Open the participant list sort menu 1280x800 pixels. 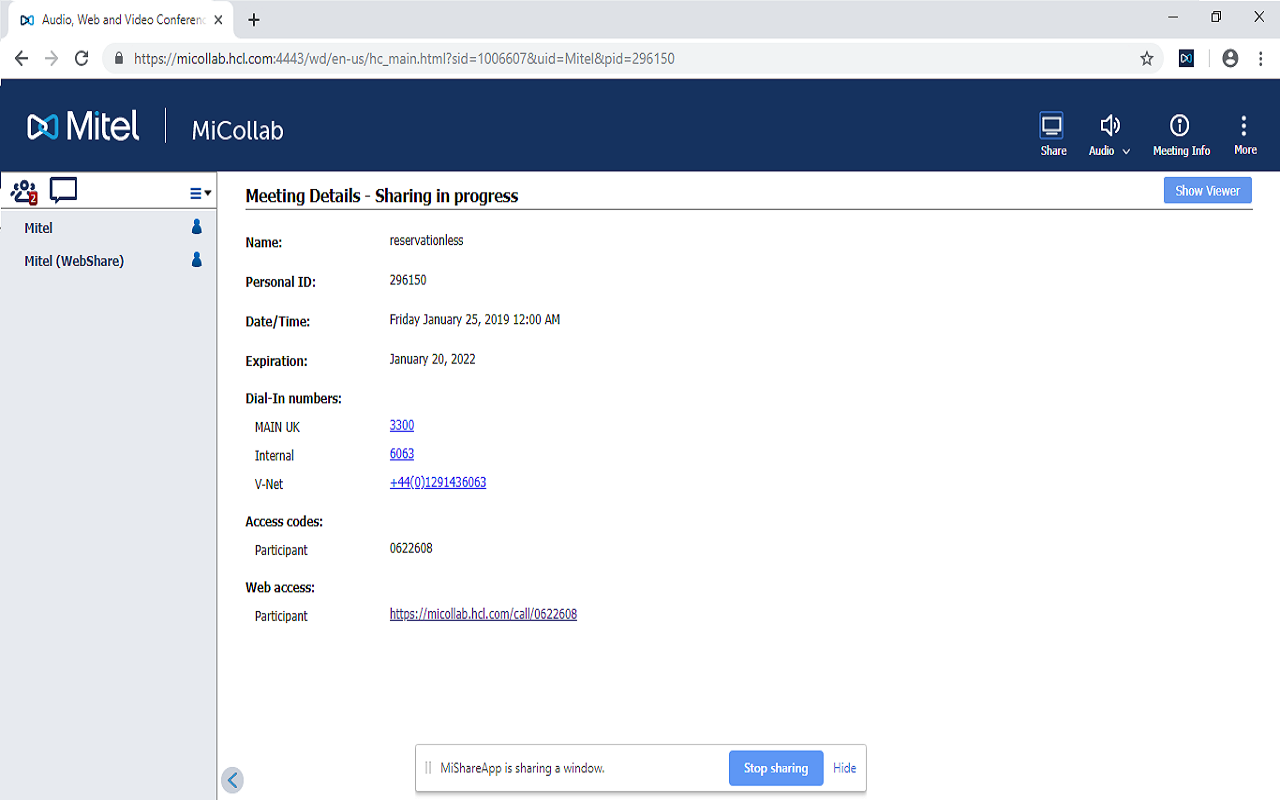point(198,191)
